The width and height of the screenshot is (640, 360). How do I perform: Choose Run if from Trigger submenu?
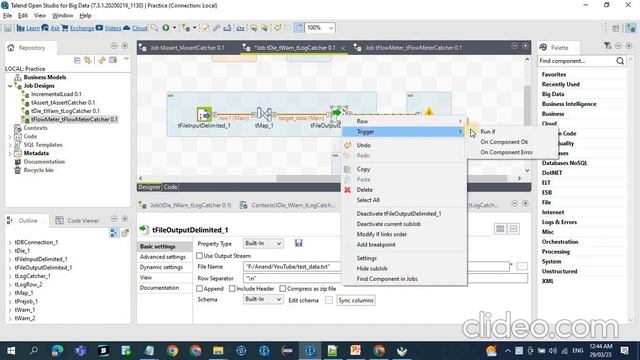coord(488,131)
